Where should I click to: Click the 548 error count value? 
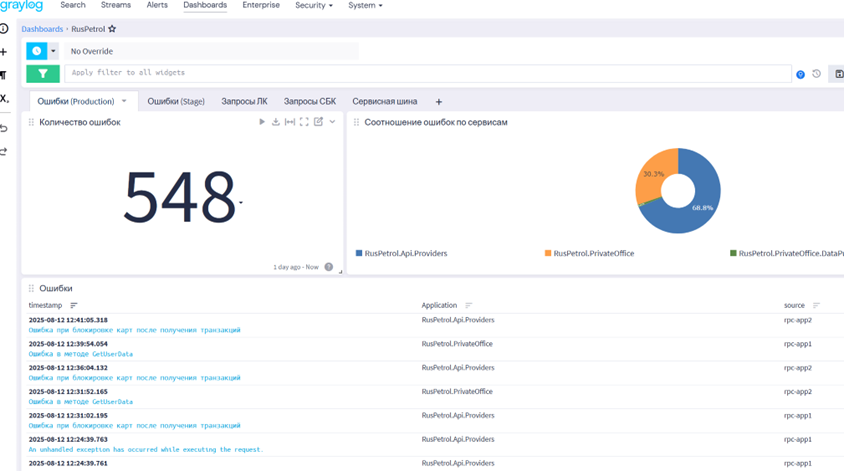tap(180, 196)
